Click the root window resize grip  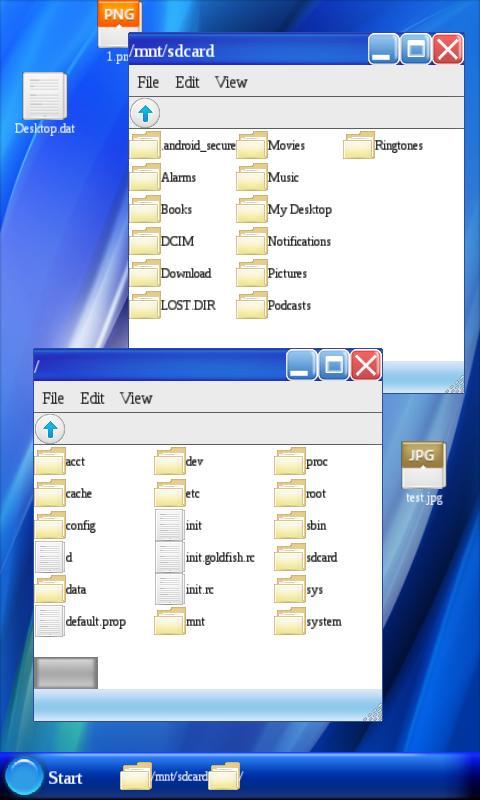click(373, 712)
